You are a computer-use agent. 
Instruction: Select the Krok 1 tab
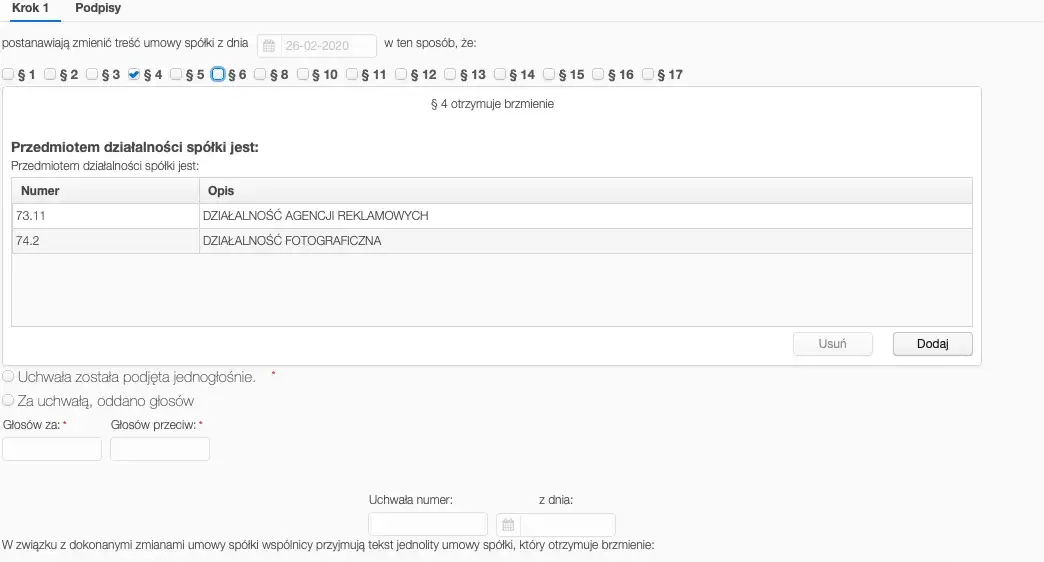30,8
